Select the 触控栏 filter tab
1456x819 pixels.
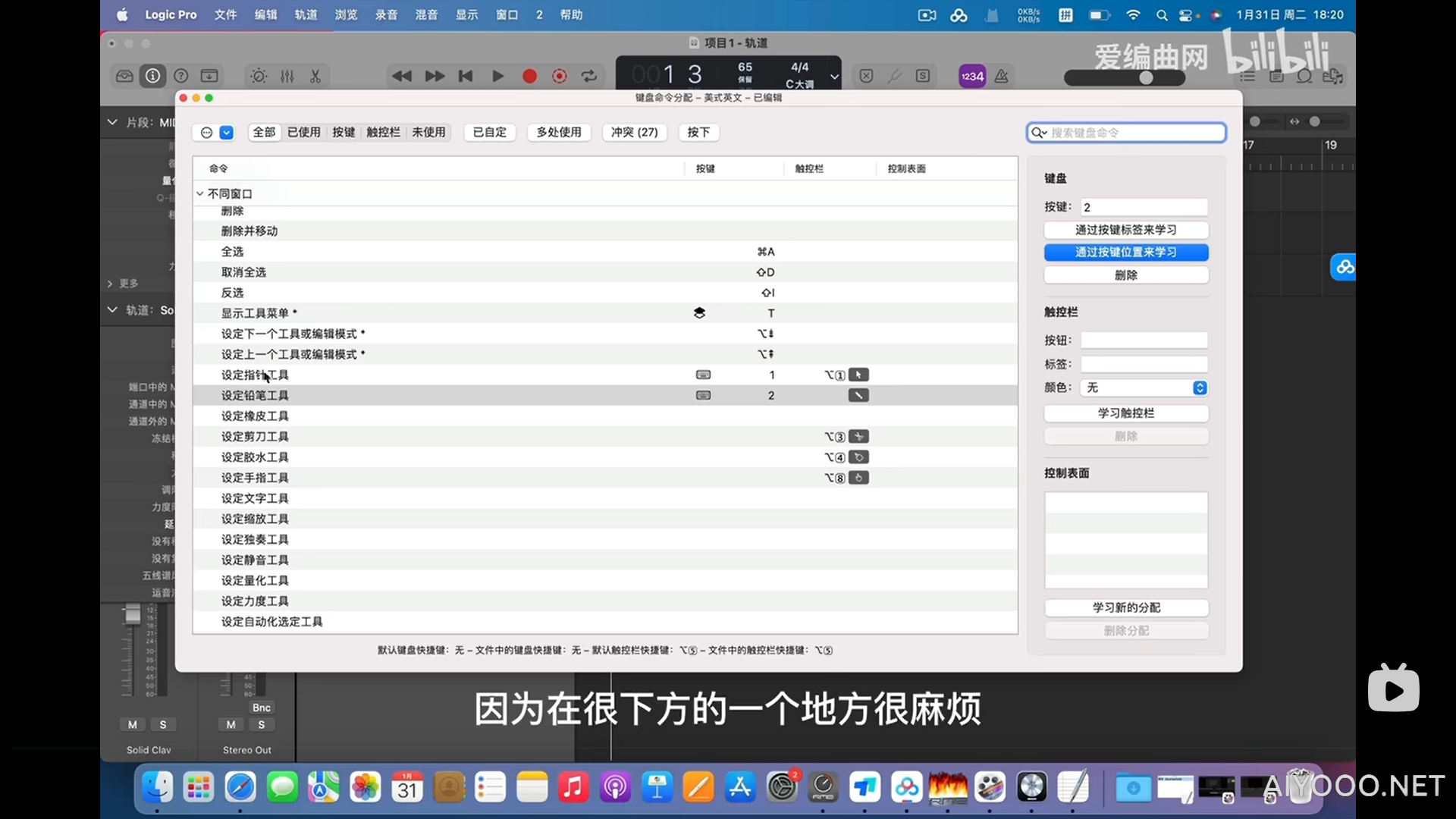[383, 133]
